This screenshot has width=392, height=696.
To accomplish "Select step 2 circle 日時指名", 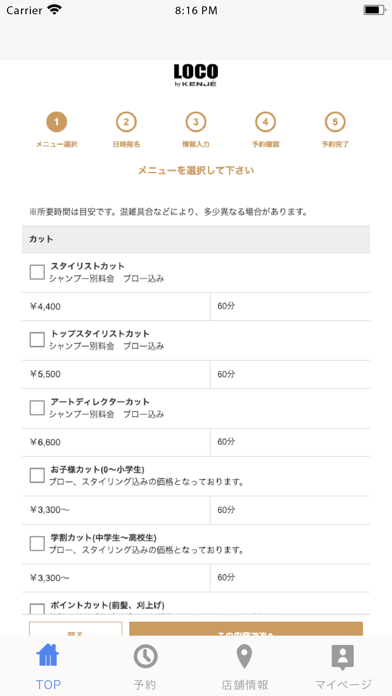I will click(x=126, y=122).
